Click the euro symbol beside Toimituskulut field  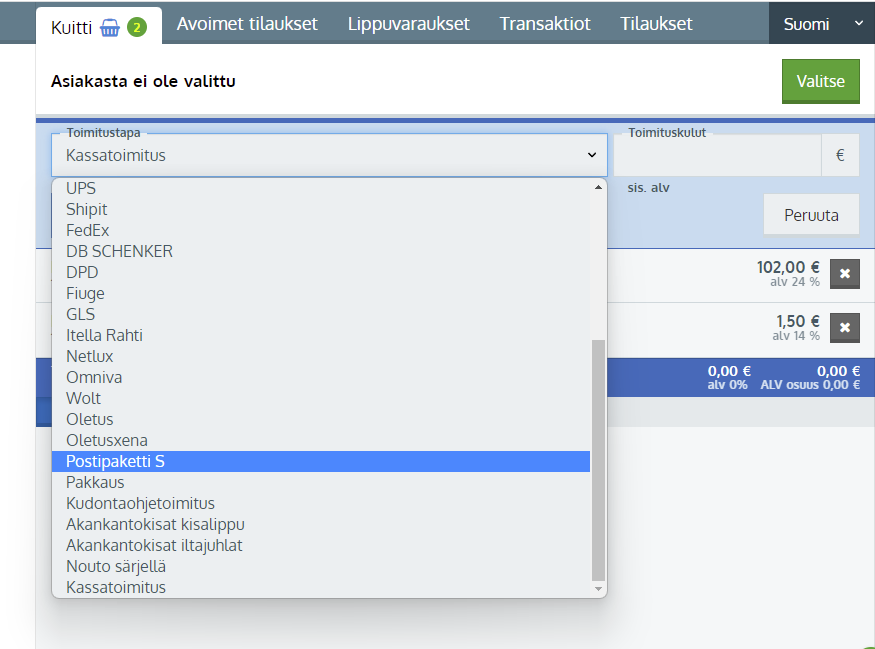pos(840,155)
